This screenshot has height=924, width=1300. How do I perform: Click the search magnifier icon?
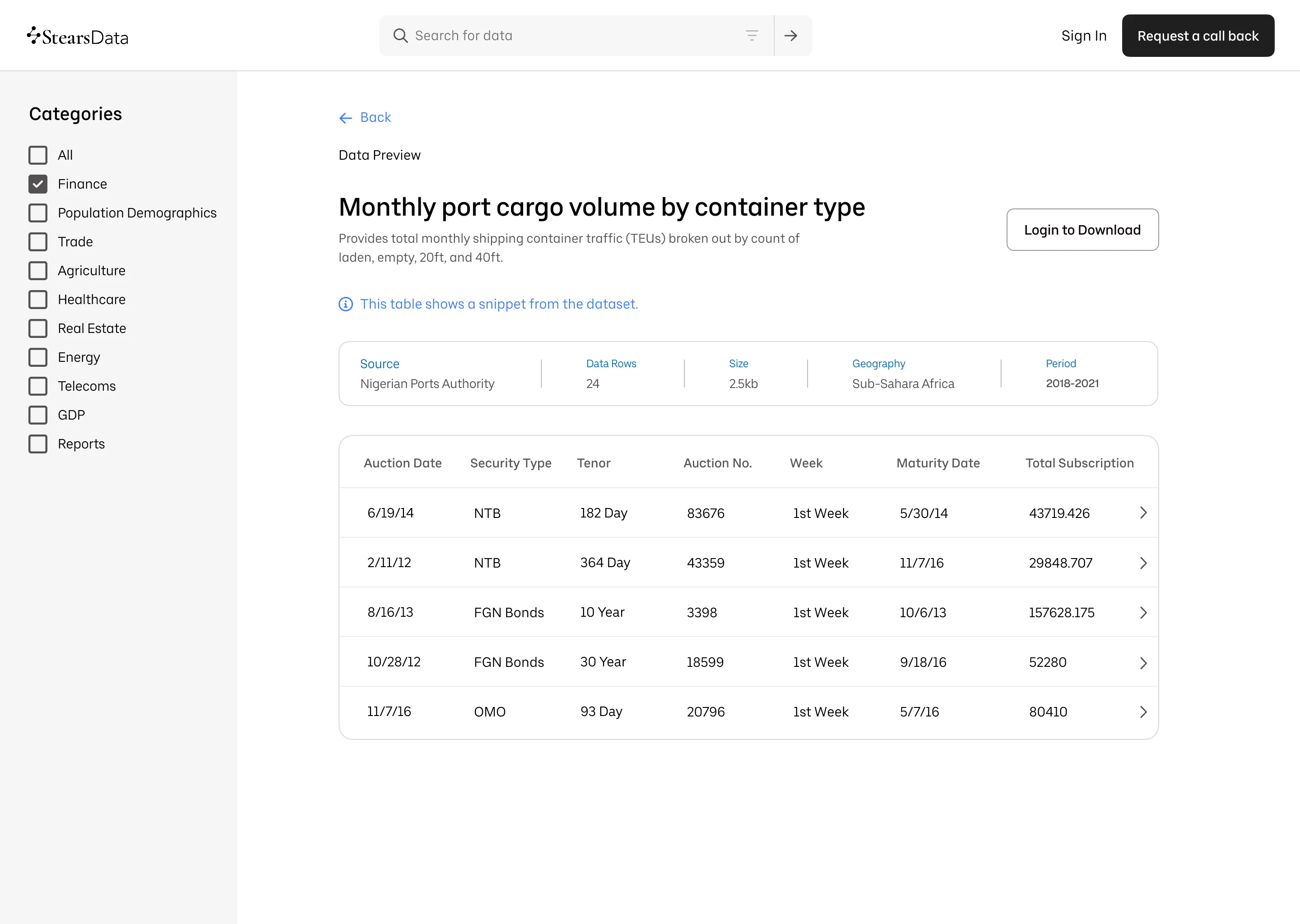(x=400, y=36)
